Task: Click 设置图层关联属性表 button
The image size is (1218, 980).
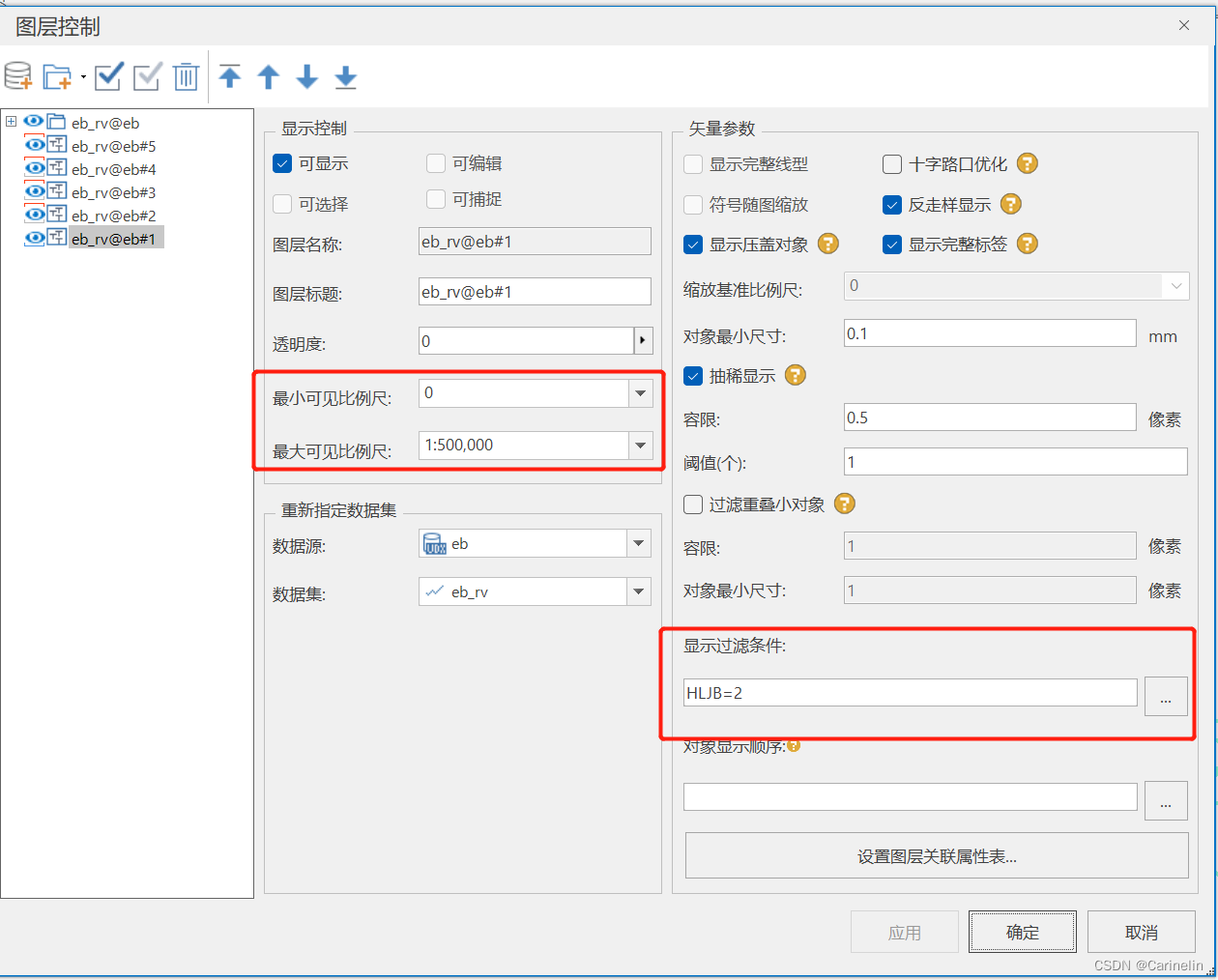Action: [x=937, y=855]
